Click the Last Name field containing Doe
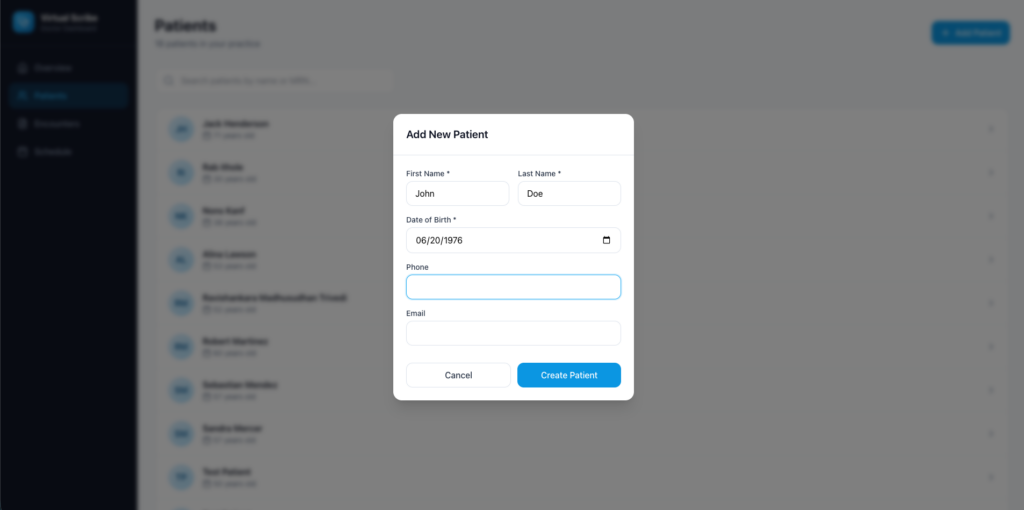The width and height of the screenshot is (1024, 510). pos(569,194)
